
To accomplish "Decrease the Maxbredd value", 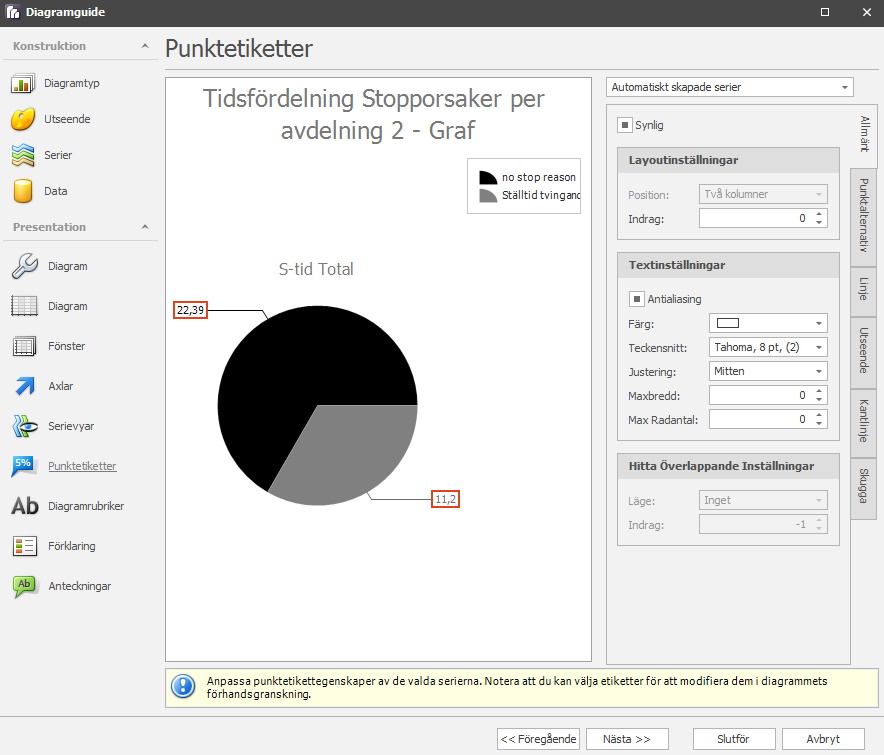I will tap(819, 400).
